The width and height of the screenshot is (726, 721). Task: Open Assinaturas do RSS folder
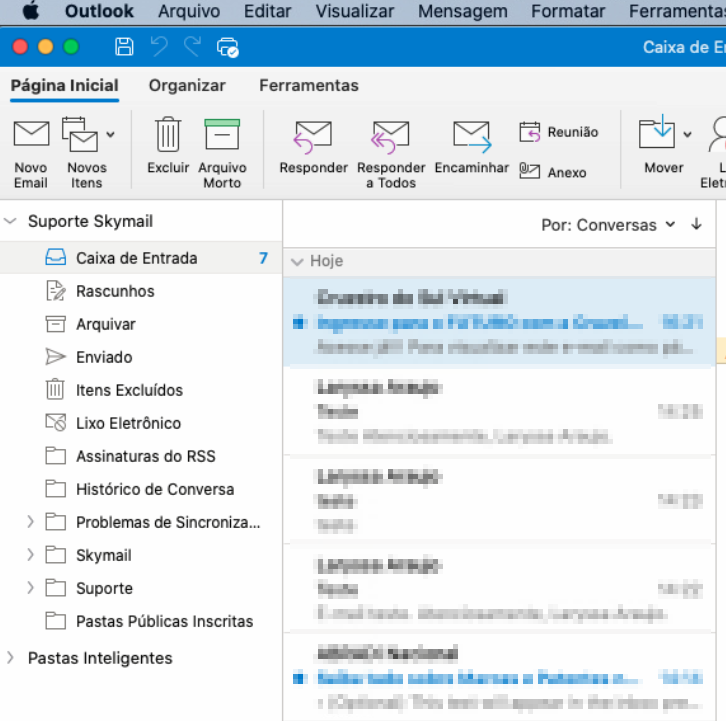pos(141,456)
